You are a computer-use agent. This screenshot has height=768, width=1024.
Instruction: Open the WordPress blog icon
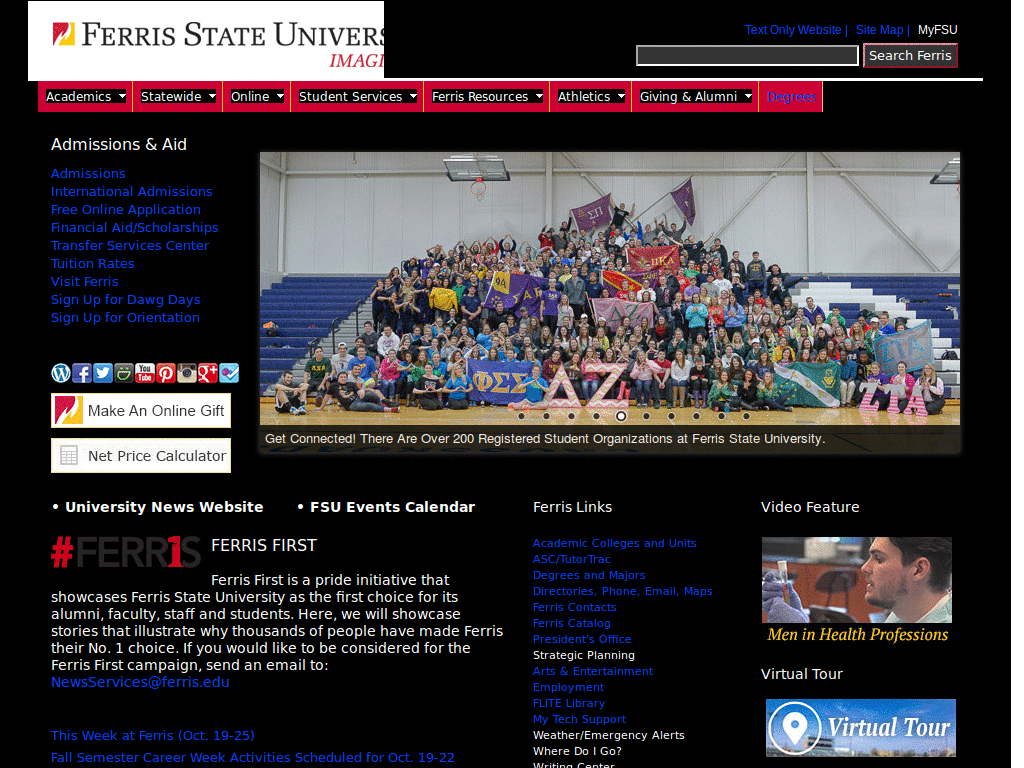[x=61, y=373]
